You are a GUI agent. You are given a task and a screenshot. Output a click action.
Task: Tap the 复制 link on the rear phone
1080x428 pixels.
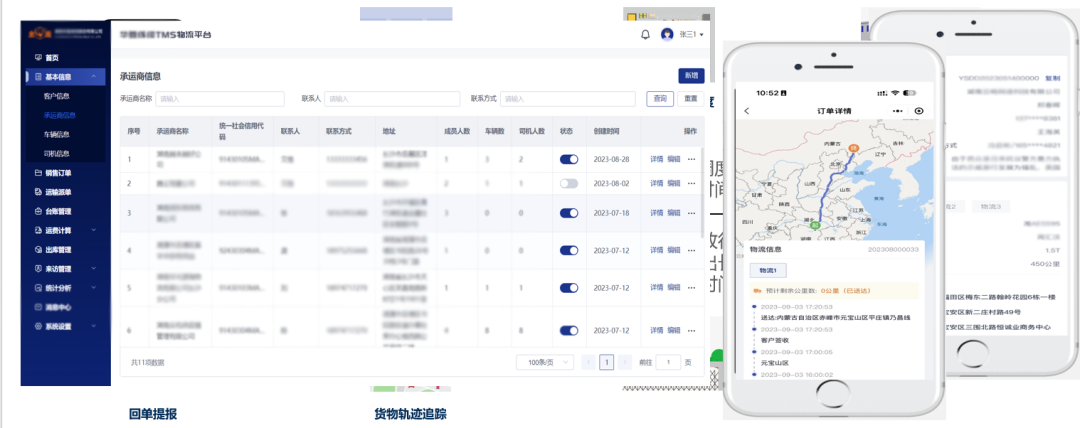pyautogui.click(x=1052, y=78)
